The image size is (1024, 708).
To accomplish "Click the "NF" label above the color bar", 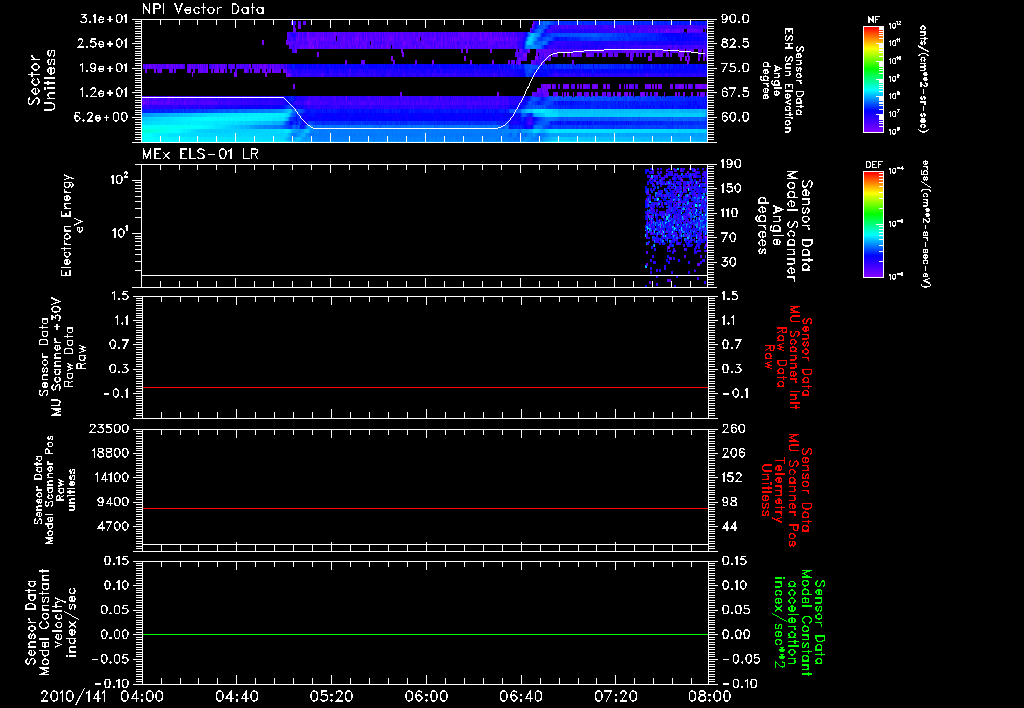I will 874,20.
